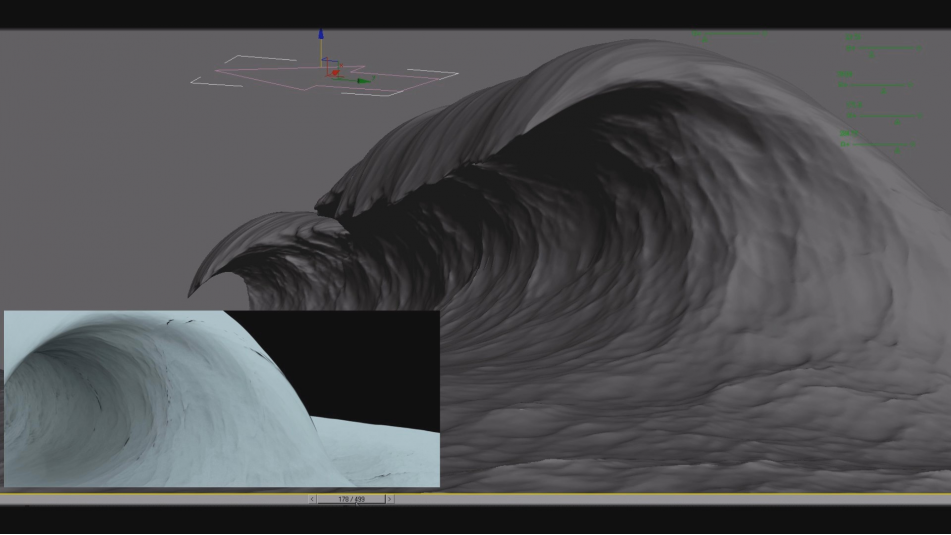Viewport: 951px width, 535px height.
Task: Click the green Y-axis arrow of the transform gizmo
Action: [x=364, y=80]
